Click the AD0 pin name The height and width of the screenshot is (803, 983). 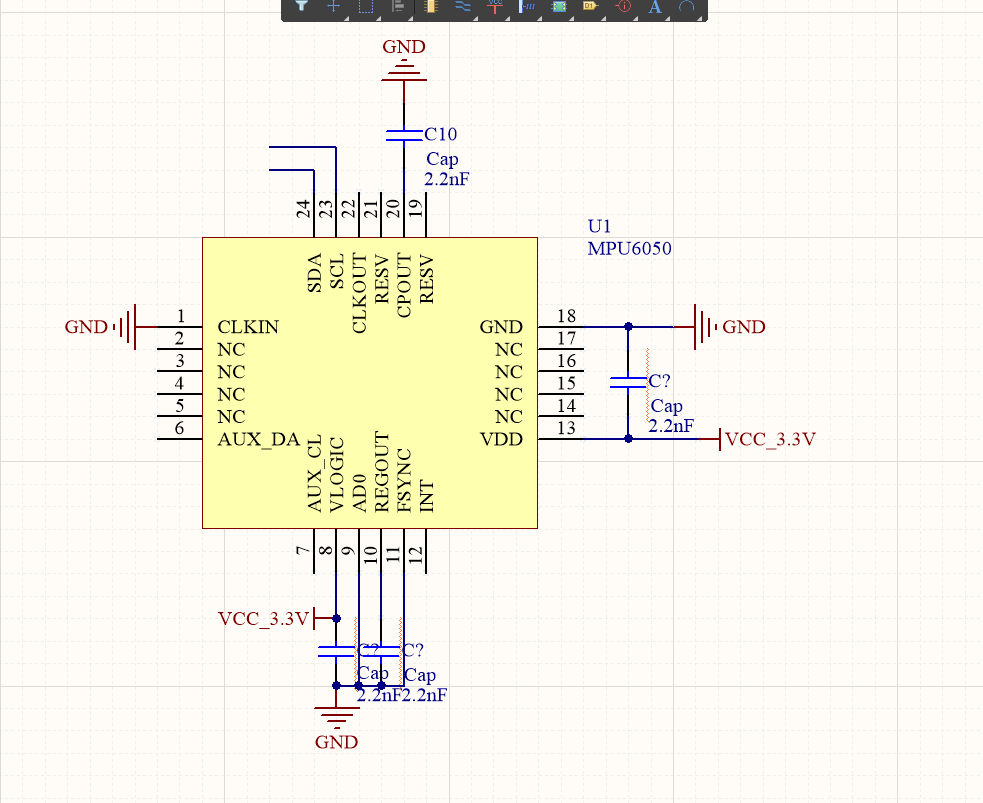(359, 493)
